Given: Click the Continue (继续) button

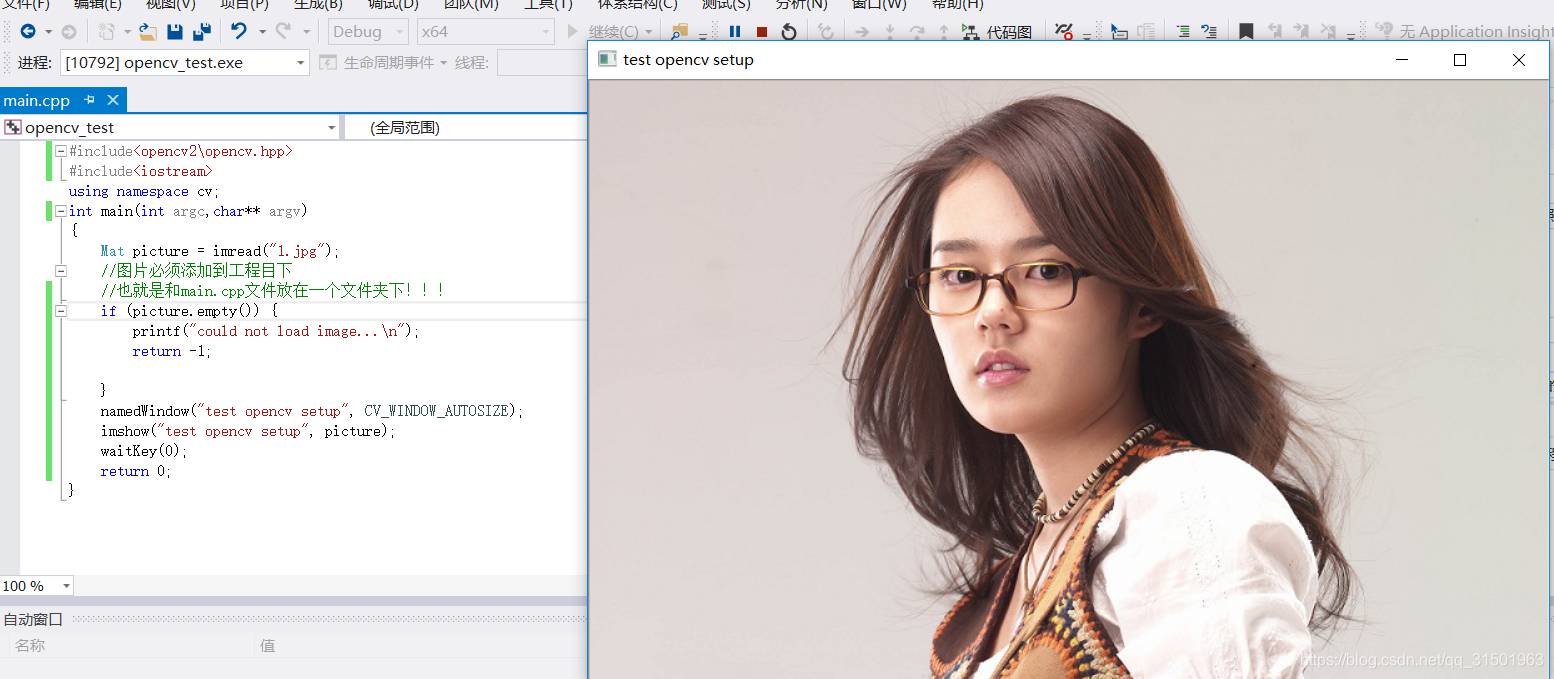Looking at the screenshot, I should pos(602,32).
